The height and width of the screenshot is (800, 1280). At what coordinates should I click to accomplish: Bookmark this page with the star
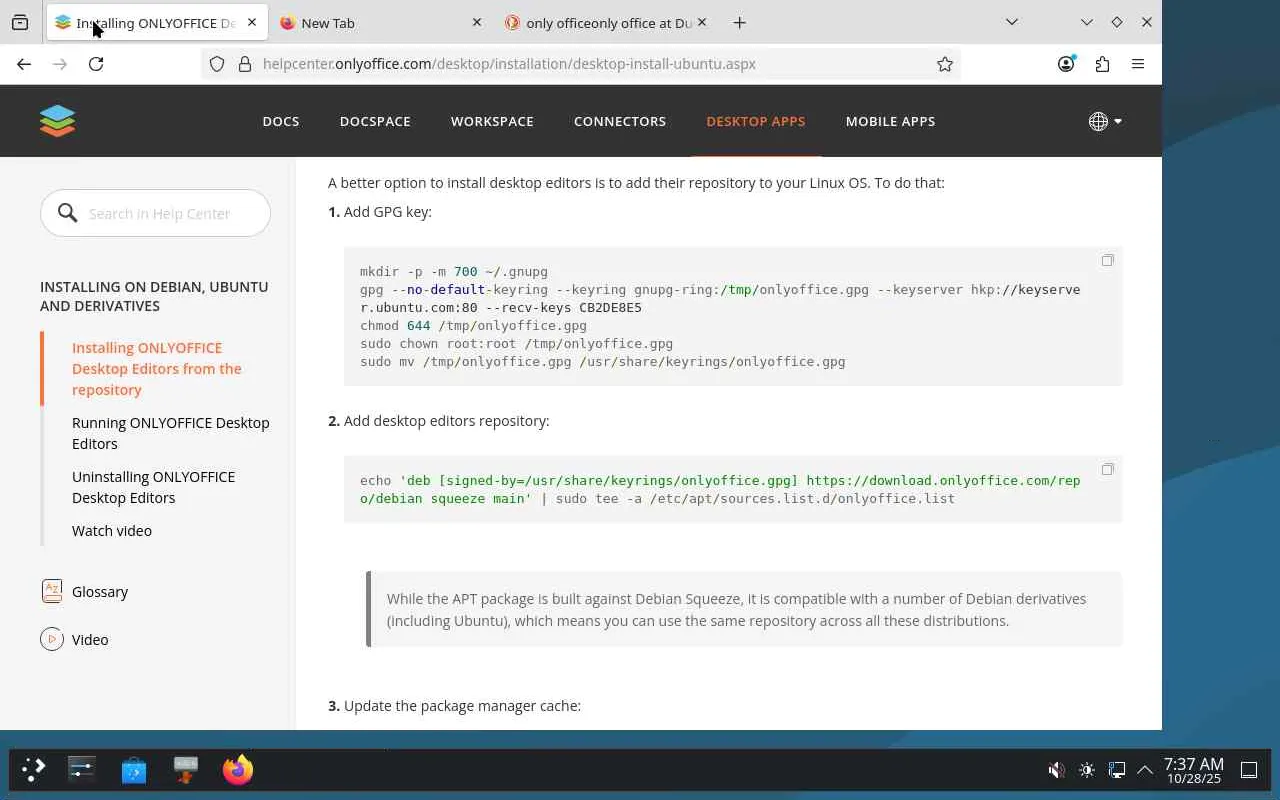[x=945, y=64]
